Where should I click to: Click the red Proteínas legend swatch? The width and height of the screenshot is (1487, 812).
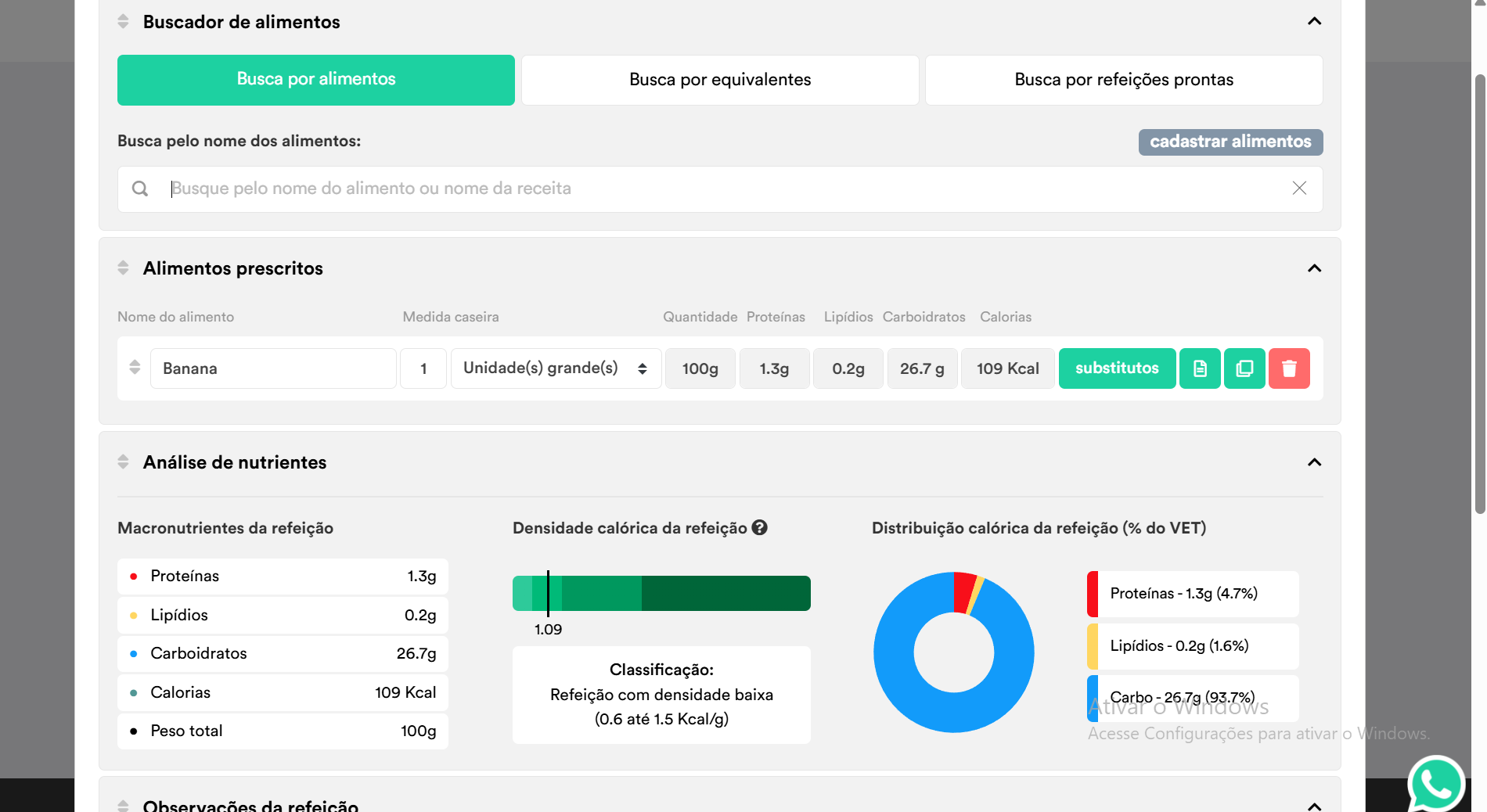1093,594
